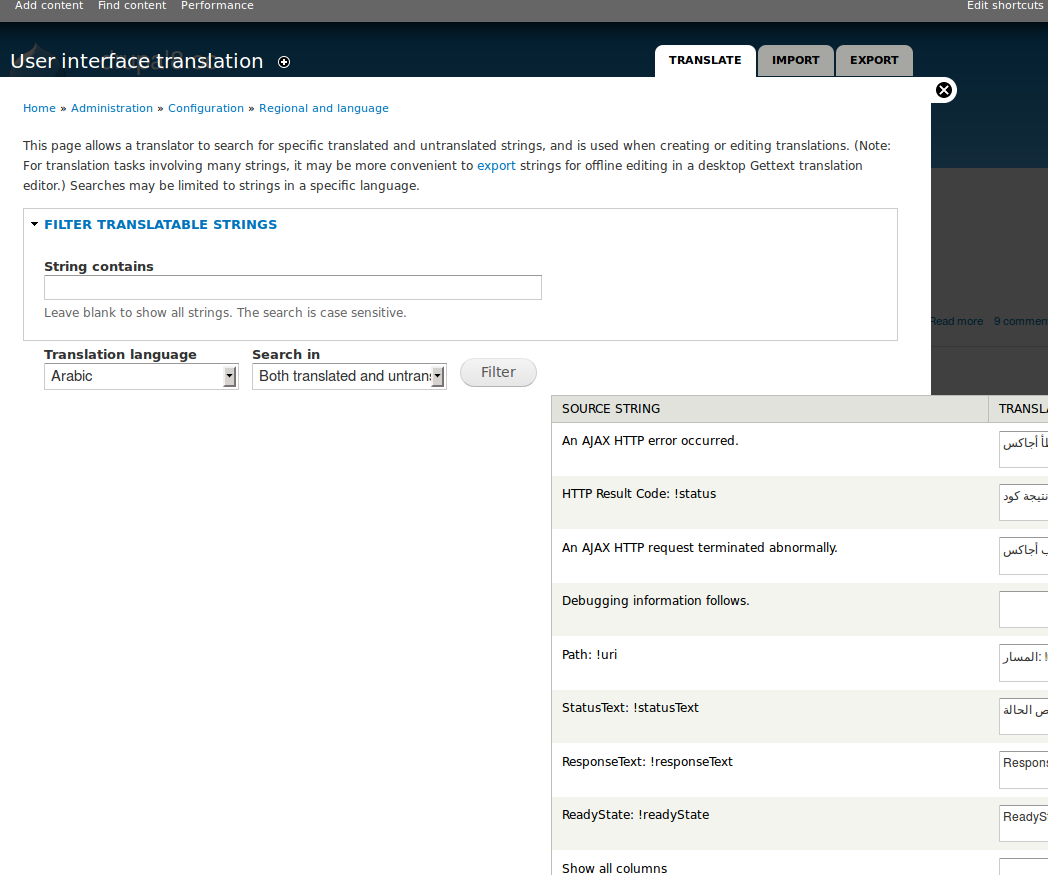Click Edit shortcuts on the right
Screen dimensions: 1048x875
tap(1004, 6)
